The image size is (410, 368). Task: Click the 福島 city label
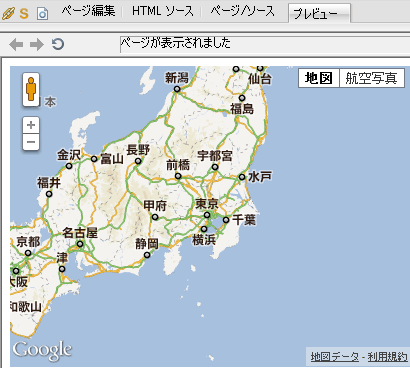[242, 109]
